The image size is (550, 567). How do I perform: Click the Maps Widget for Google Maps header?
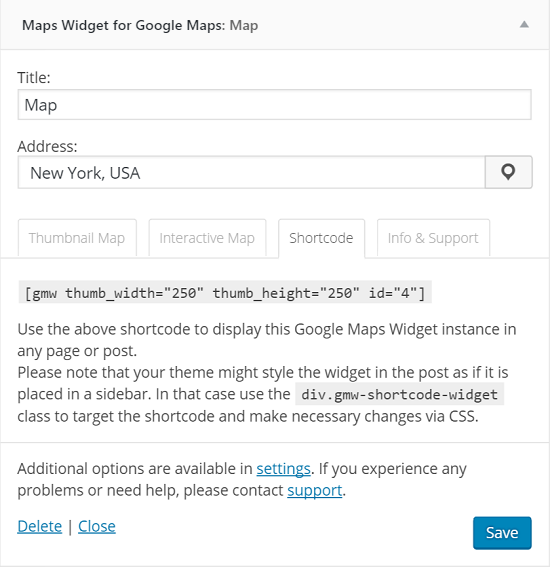(140, 25)
